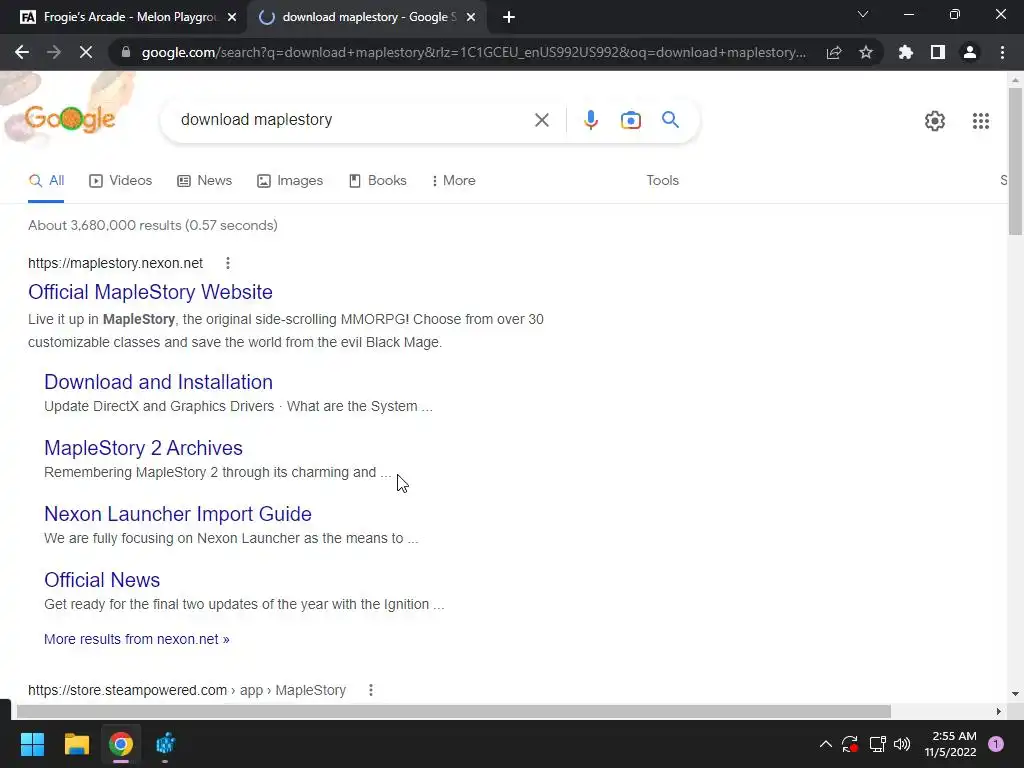Click the horizontal scrollbar thumb
Image resolution: width=1024 pixels, height=768 pixels.
(x=453, y=711)
